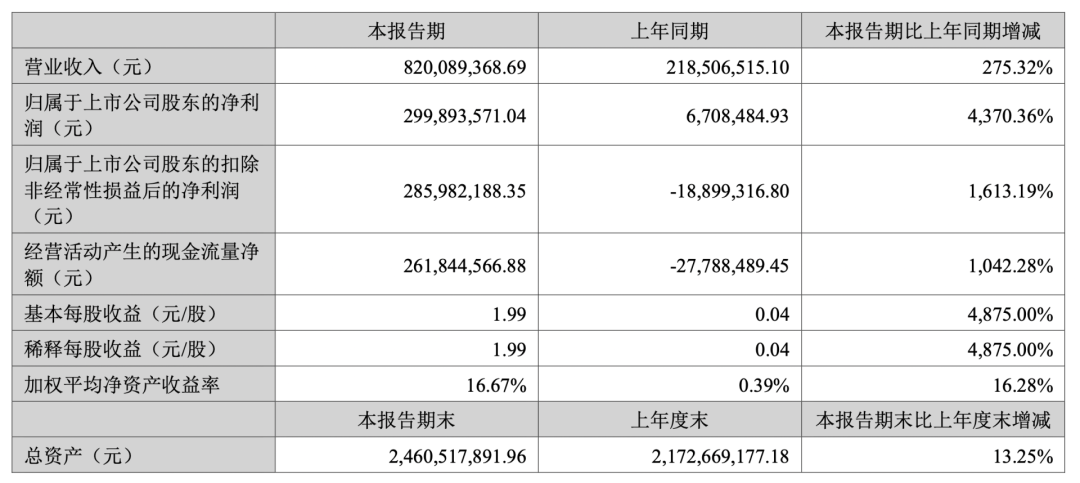This screenshot has width=1080, height=483.
Task: Select the net profit value 299,893,571.04
Action: point(454,117)
